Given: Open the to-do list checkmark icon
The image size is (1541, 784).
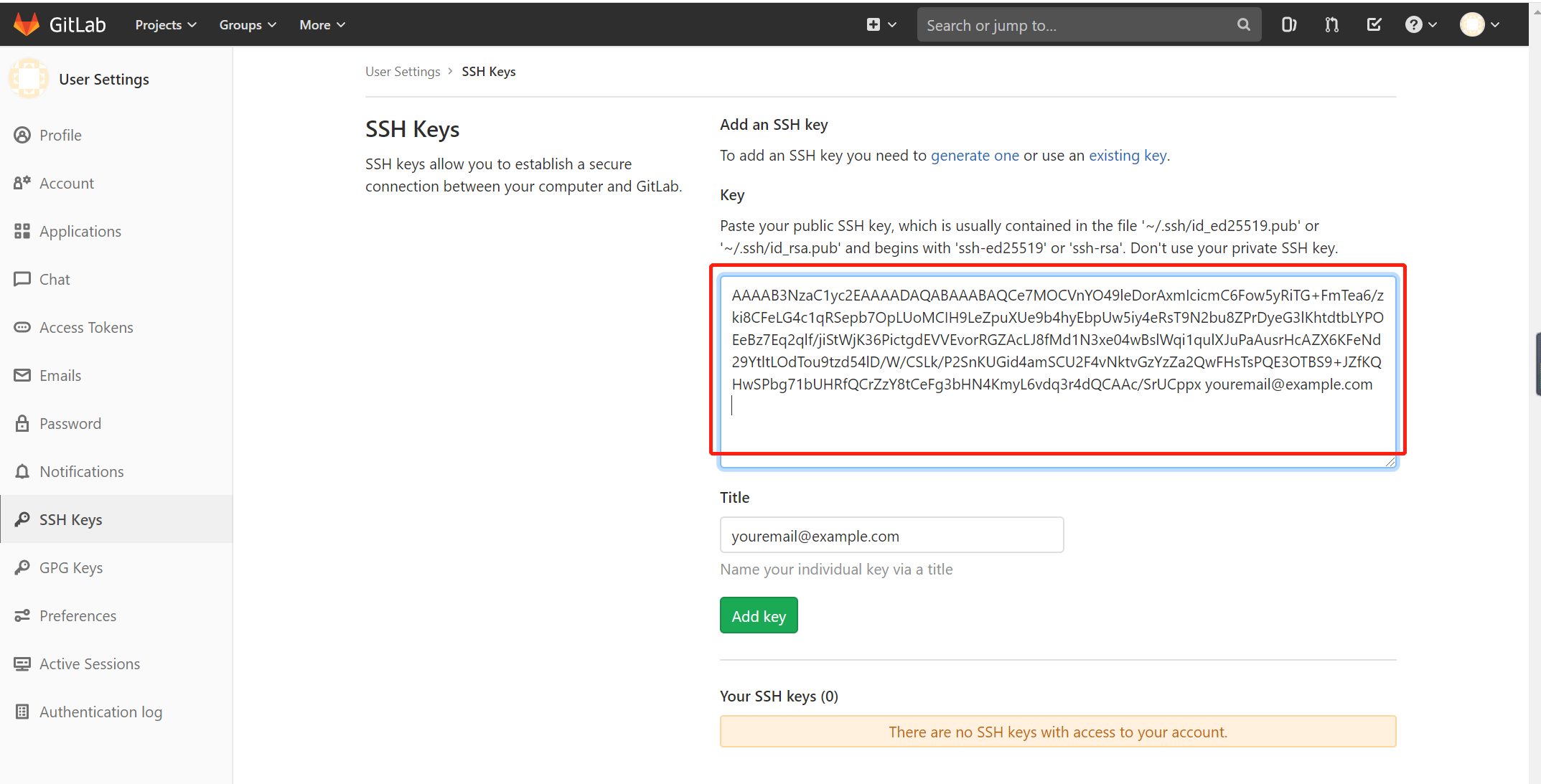Looking at the screenshot, I should coord(1374,25).
